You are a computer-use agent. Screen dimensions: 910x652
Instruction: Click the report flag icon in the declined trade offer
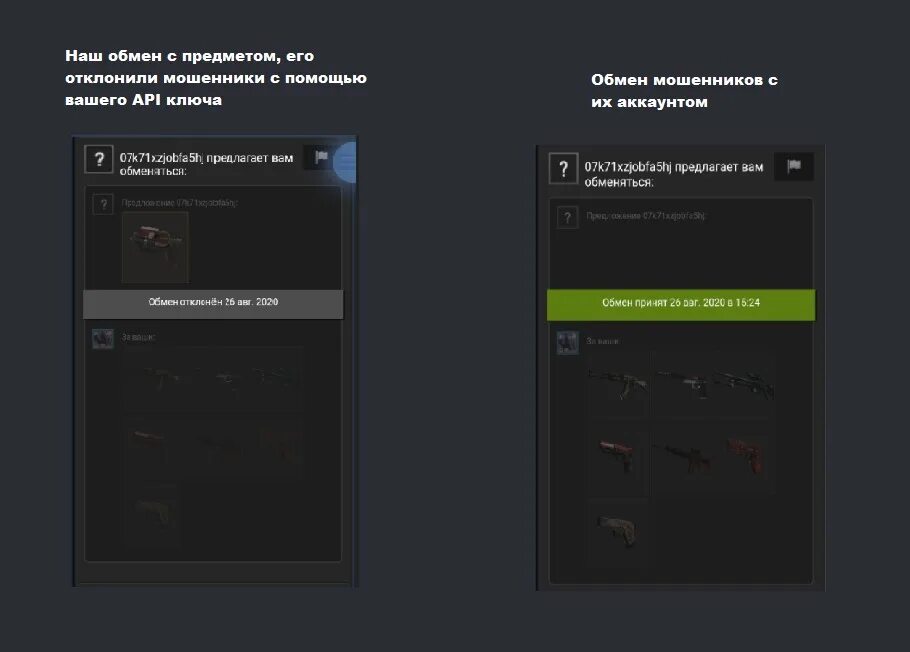(321, 157)
